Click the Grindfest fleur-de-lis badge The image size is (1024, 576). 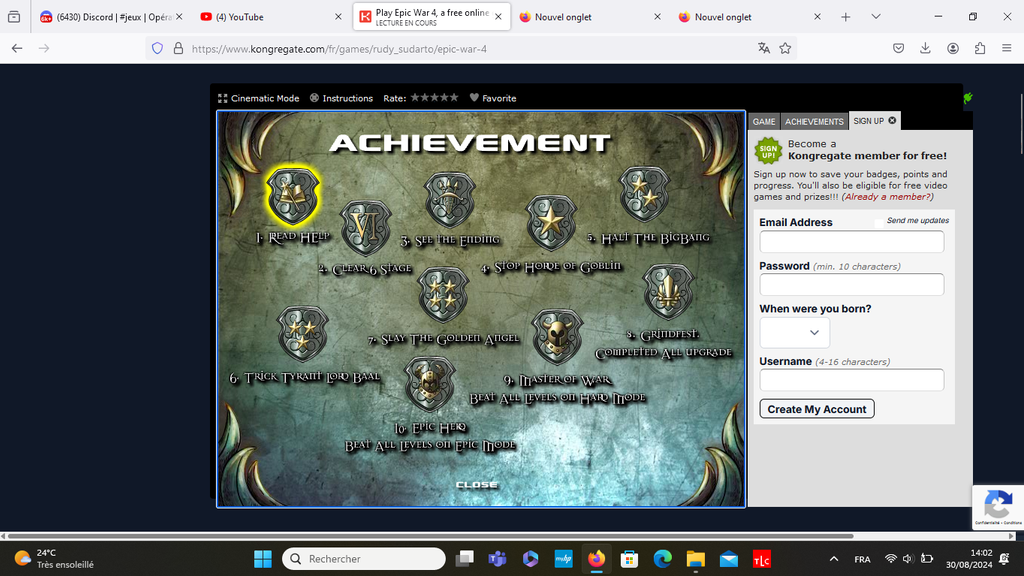pos(668,292)
